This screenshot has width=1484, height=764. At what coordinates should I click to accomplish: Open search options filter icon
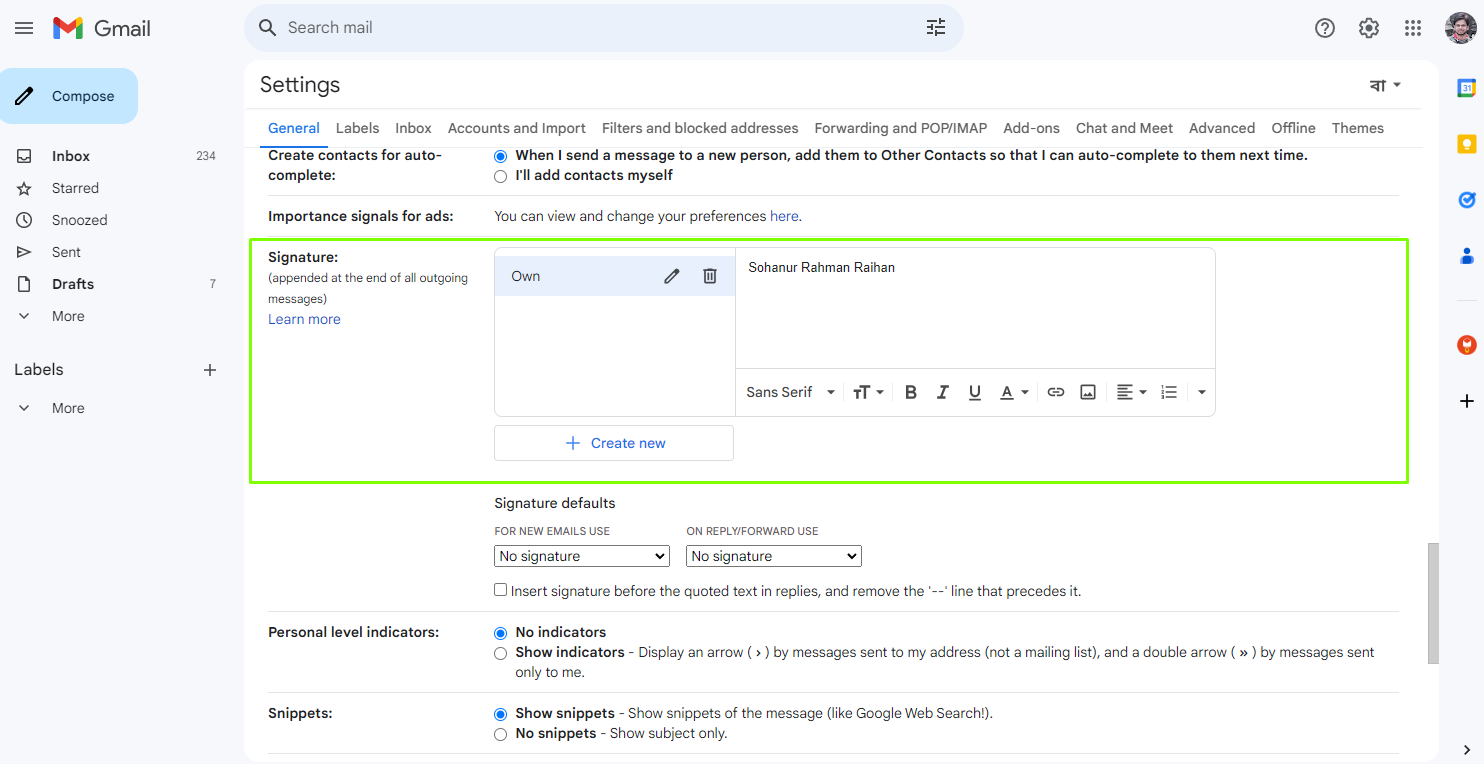pyautogui.click(x=936, y=28)
